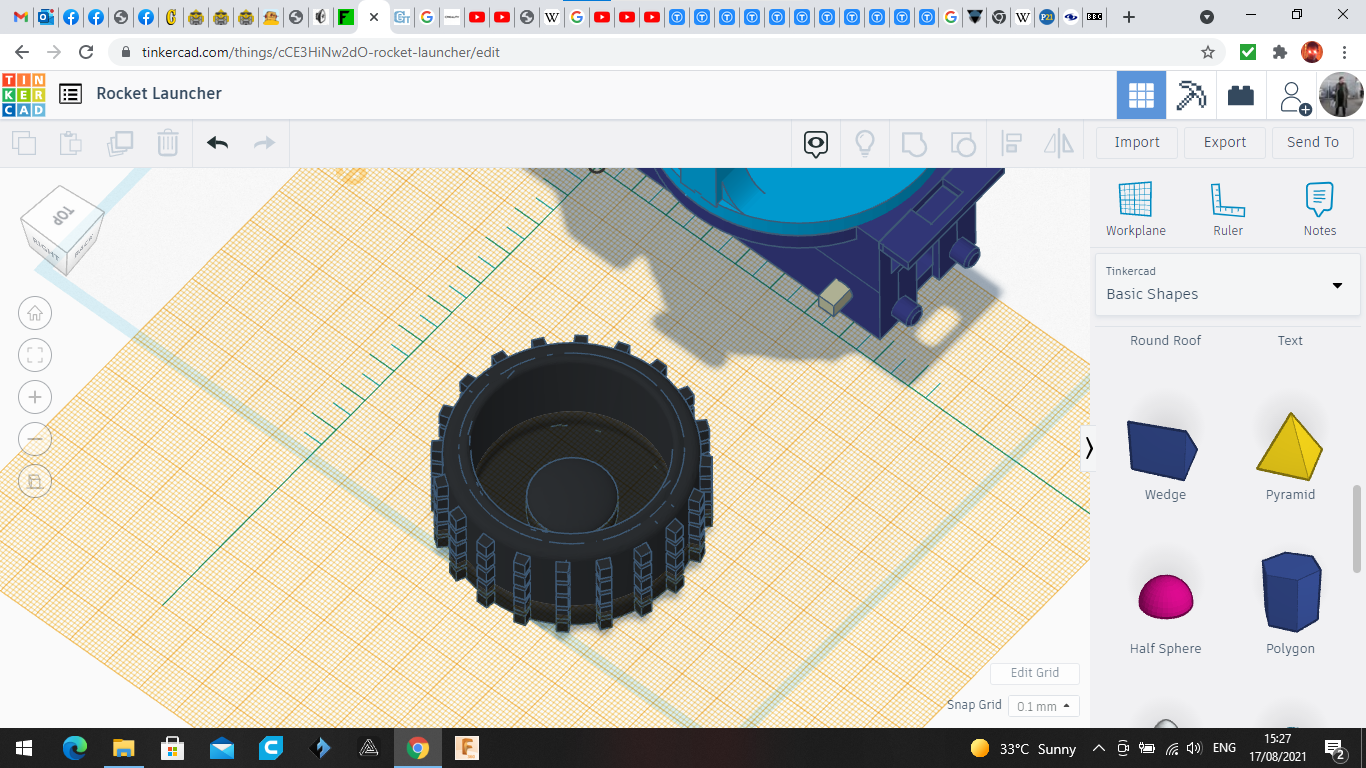Screen dimensions: 1366x768
Task: Click the Duplicate and repeat icon
Action: click(120, 143)
